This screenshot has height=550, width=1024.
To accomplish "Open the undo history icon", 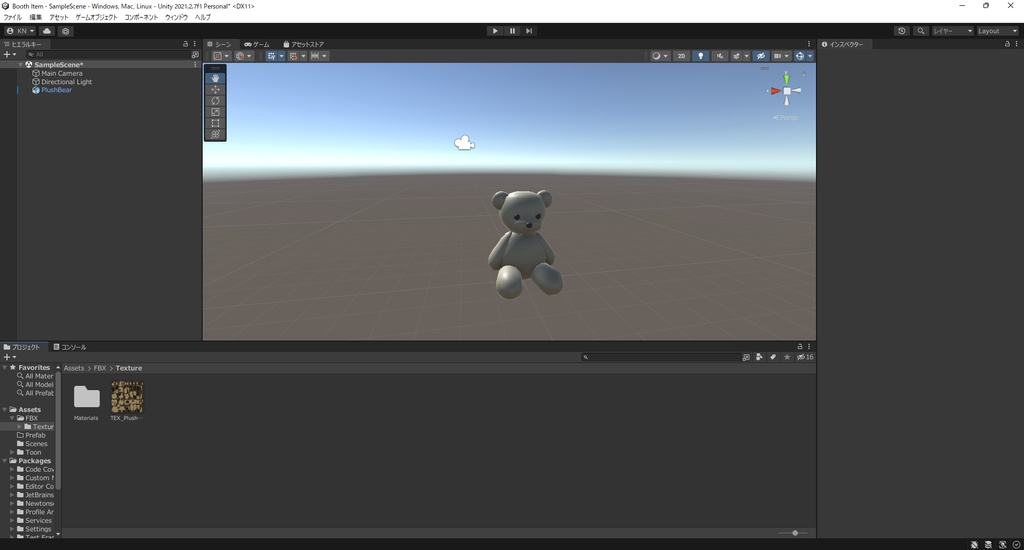I will pyautogui.click(x=902, y=31).
